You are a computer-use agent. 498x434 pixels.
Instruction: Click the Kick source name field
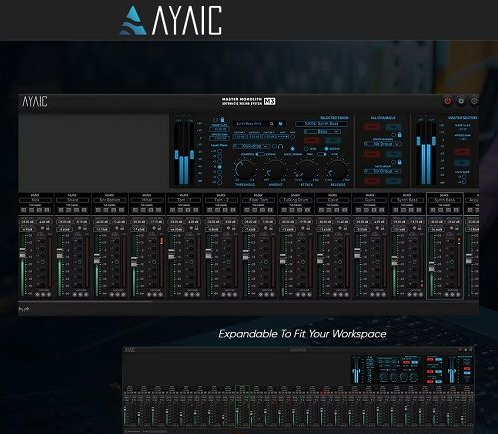36,200
